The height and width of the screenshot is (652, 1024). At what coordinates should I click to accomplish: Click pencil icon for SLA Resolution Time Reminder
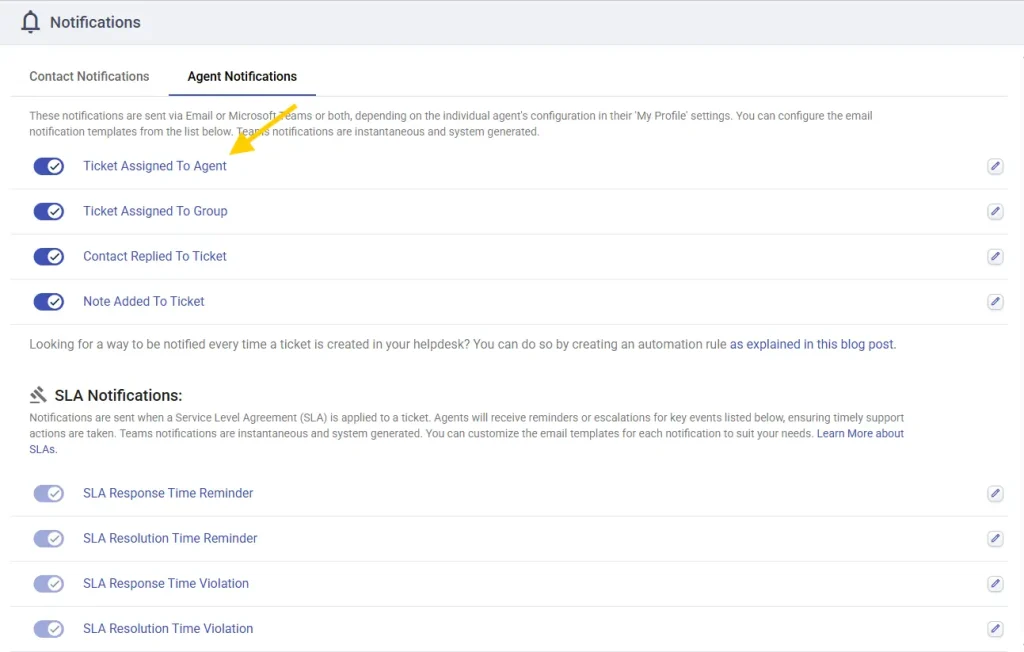(x=994, y=538)
